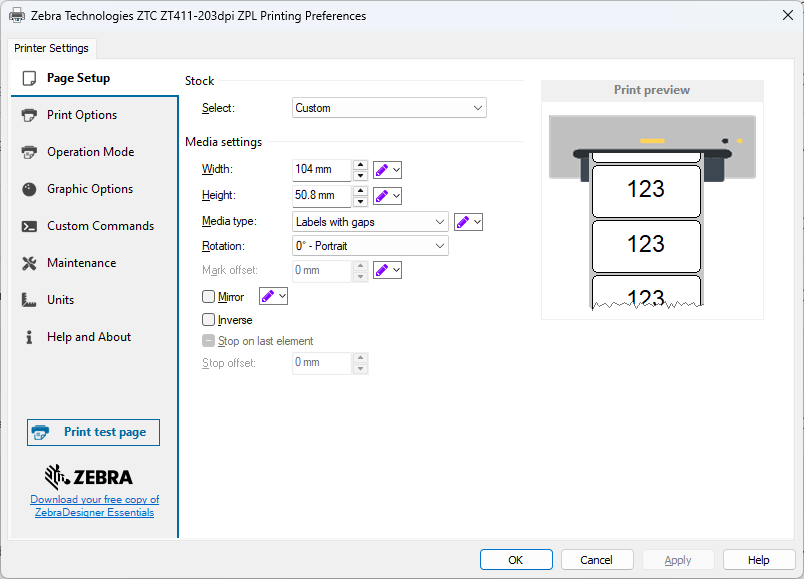Click the Mark offset pencil icon

381,270
